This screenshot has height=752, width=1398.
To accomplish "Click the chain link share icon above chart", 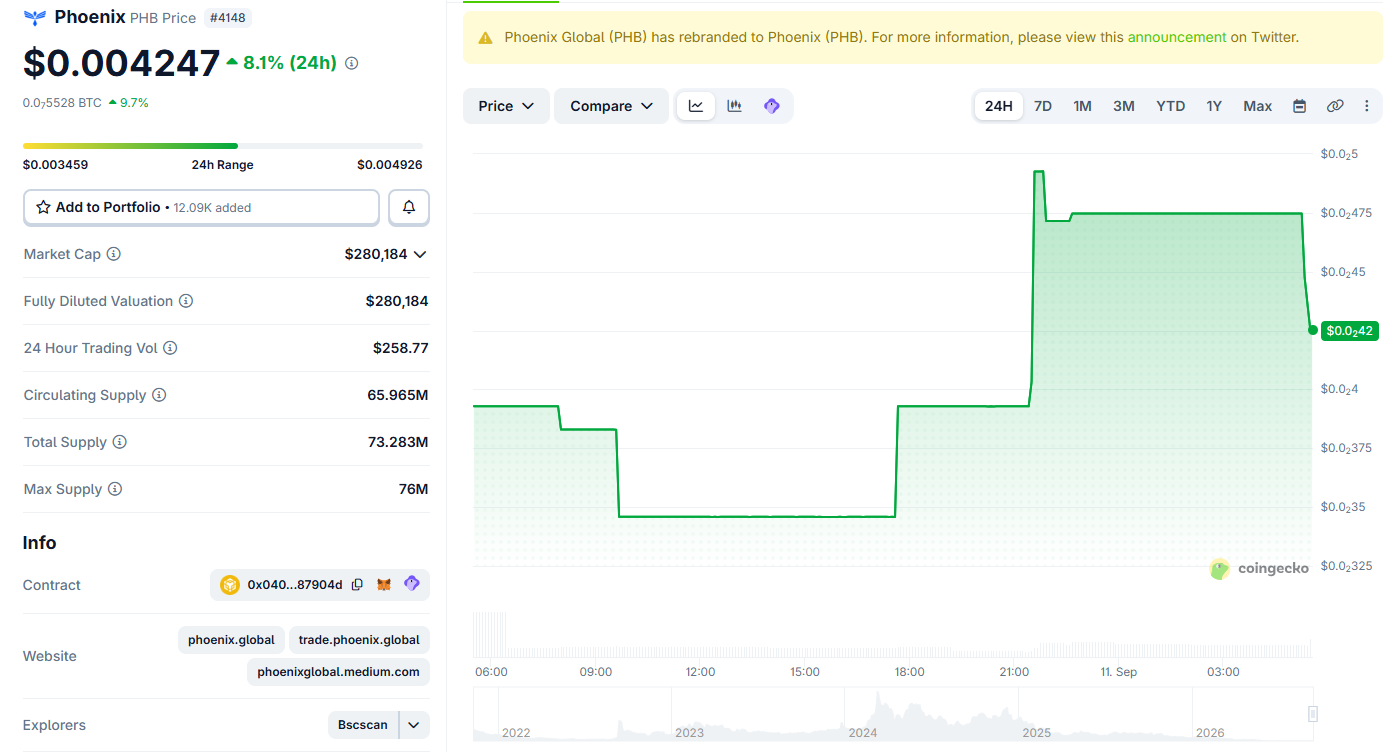I will [1335, 106].
